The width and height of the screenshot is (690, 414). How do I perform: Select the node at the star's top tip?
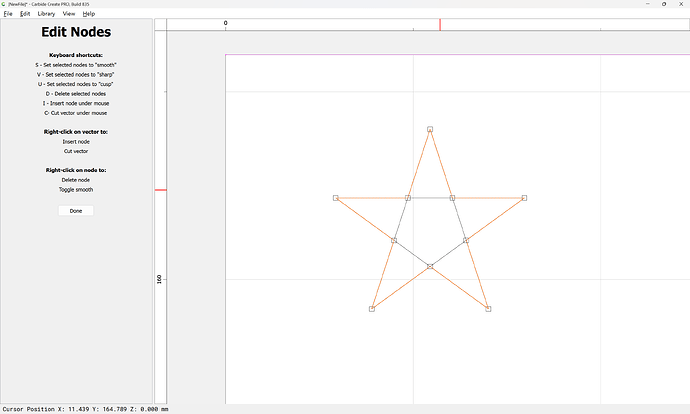tap(430, 129)
